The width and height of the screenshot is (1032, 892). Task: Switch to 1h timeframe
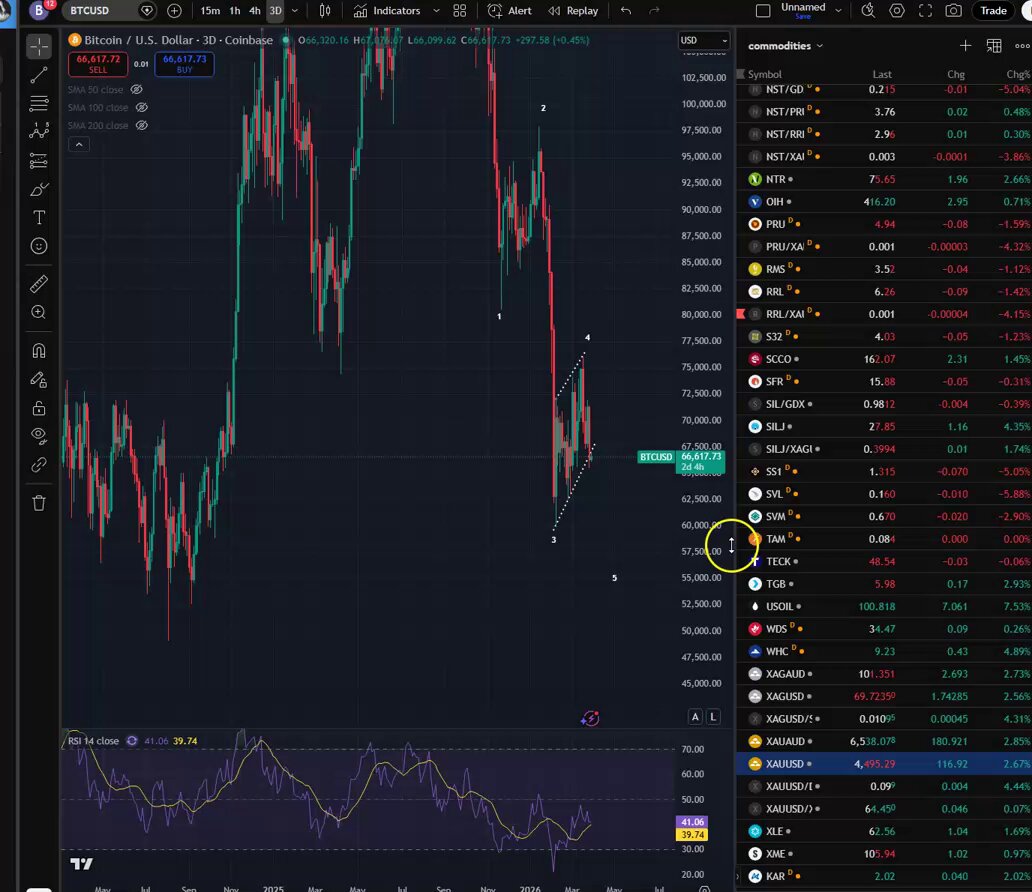tap(235, 11)
